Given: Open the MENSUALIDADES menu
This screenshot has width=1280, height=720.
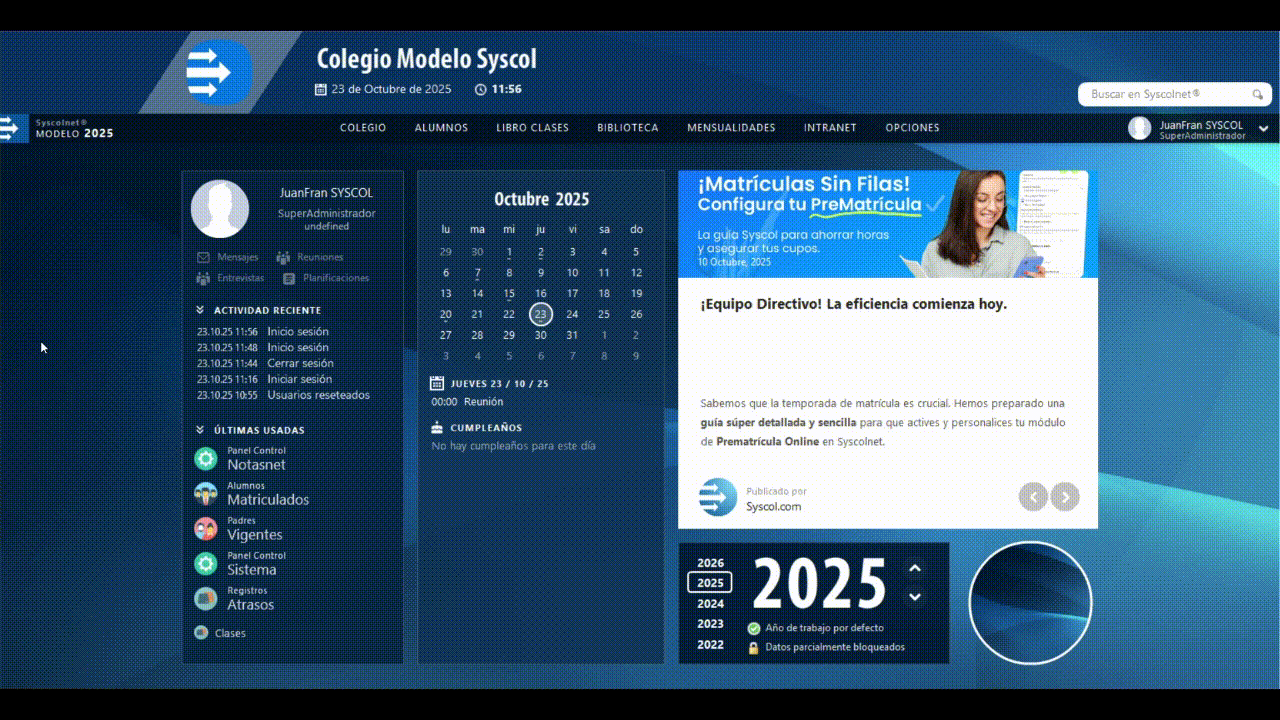Looking at the screenshot, I should (x=731, y=128).
